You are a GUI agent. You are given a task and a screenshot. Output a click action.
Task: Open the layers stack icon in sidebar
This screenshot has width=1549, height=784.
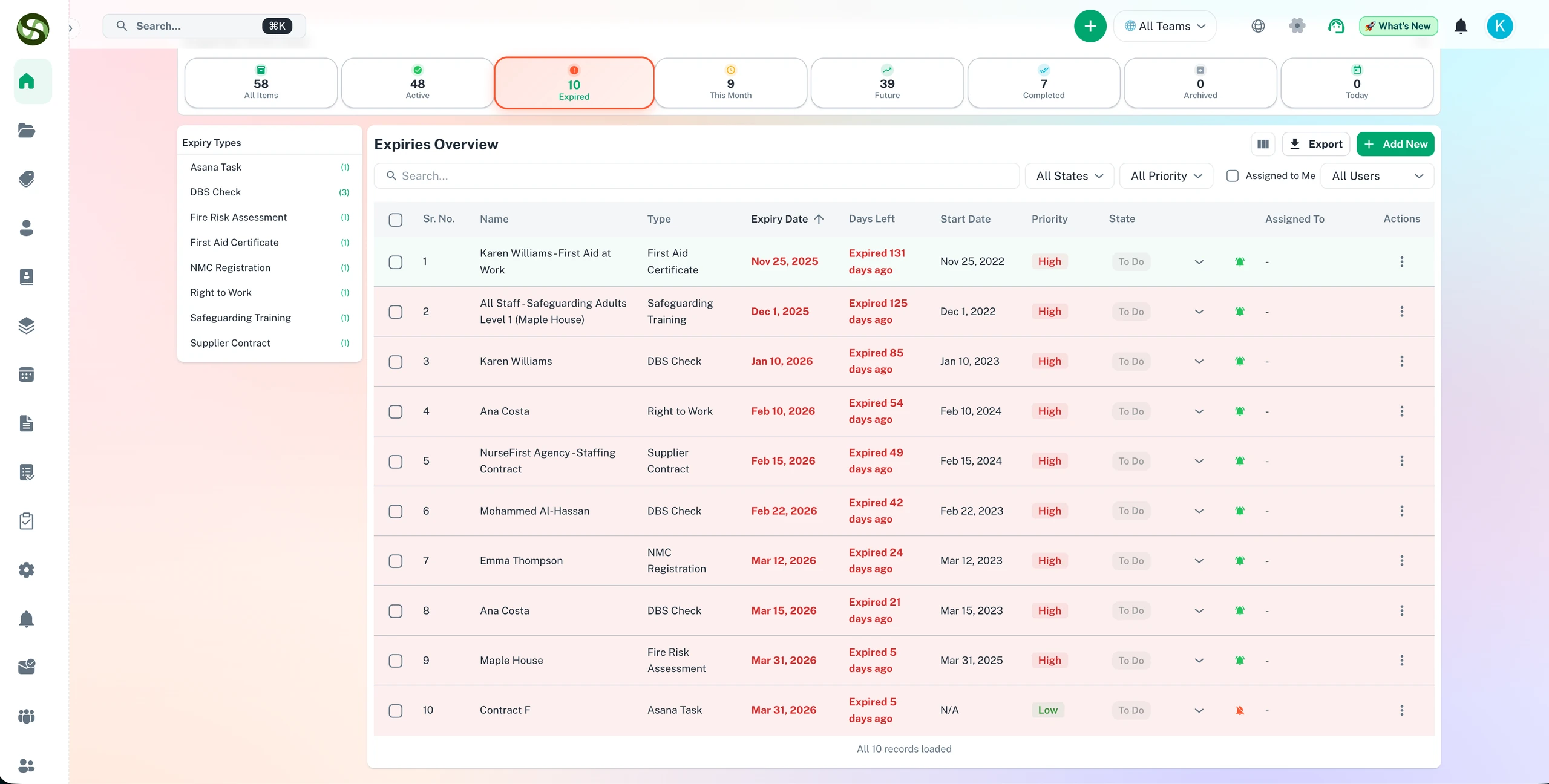click(27, 325)
